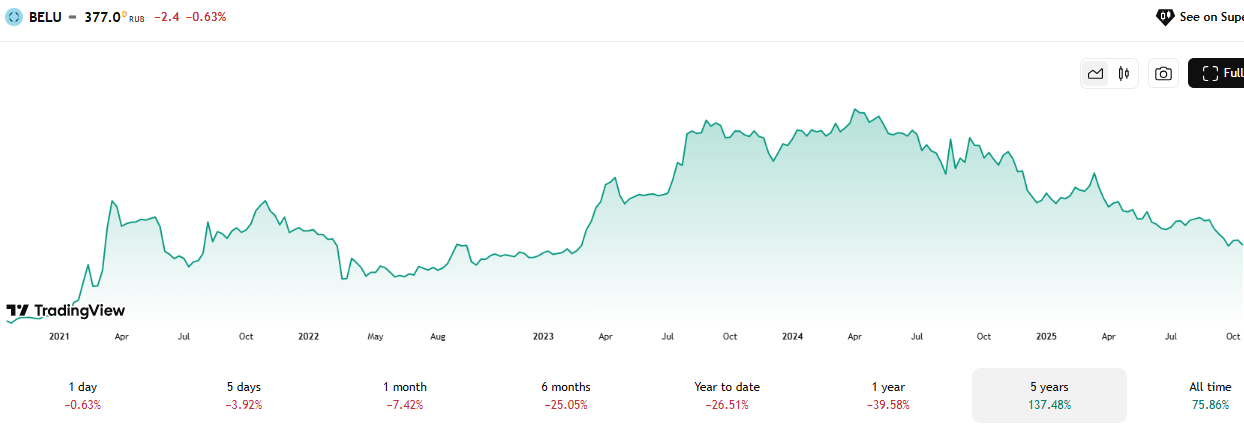Viewport: 1244px width, 424px height.
Task: Click the delayed data 'D' indicator
Action: pos(125,12)
